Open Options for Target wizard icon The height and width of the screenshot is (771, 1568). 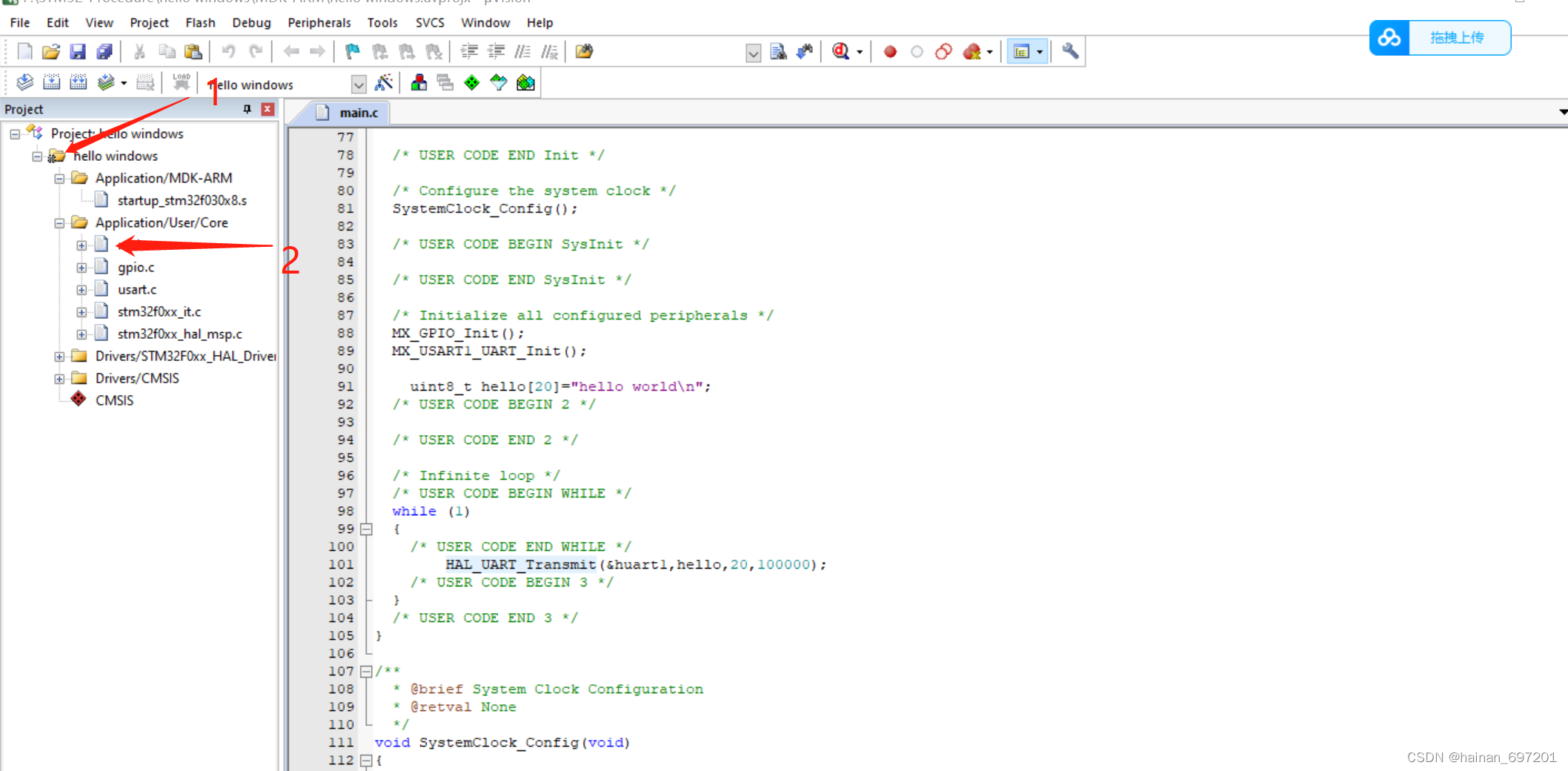(x=384, y=82)
